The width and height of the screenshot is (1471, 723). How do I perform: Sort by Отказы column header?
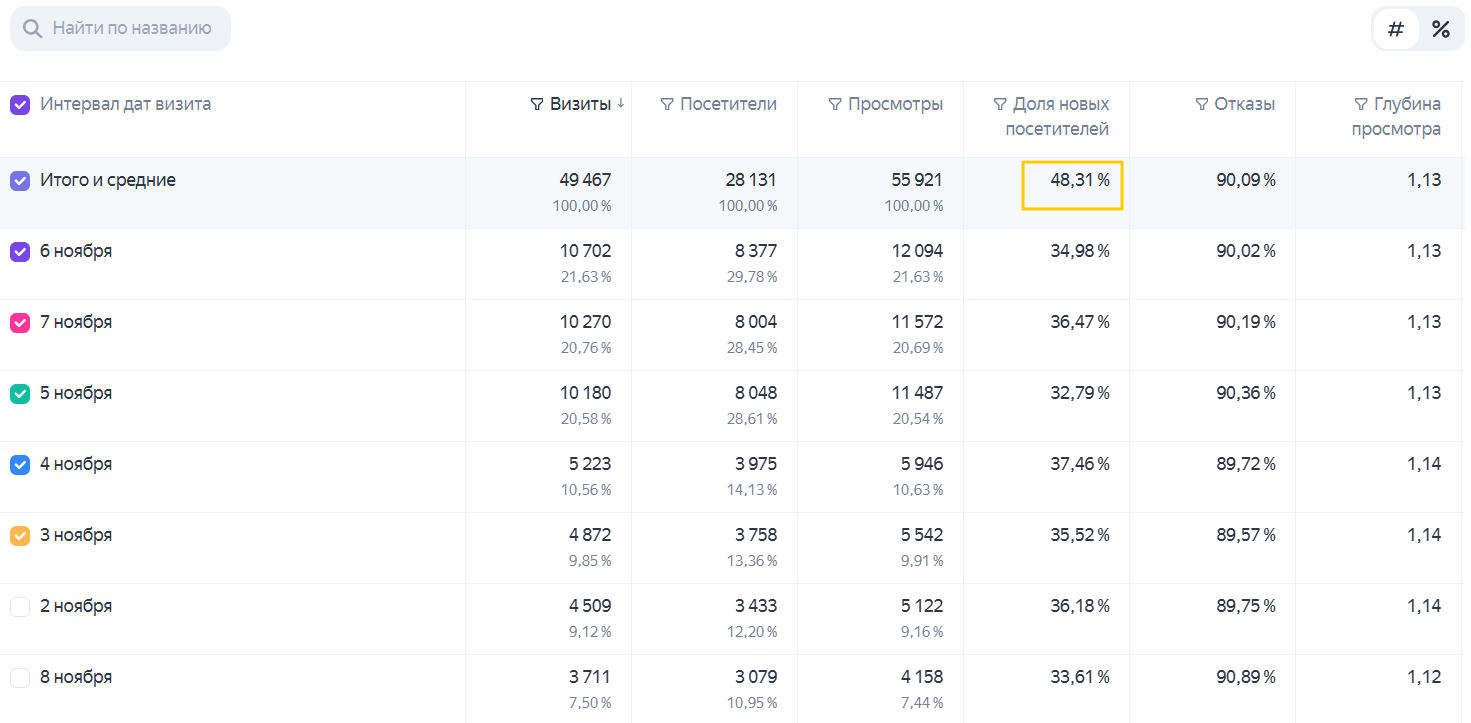point(1244,104)
